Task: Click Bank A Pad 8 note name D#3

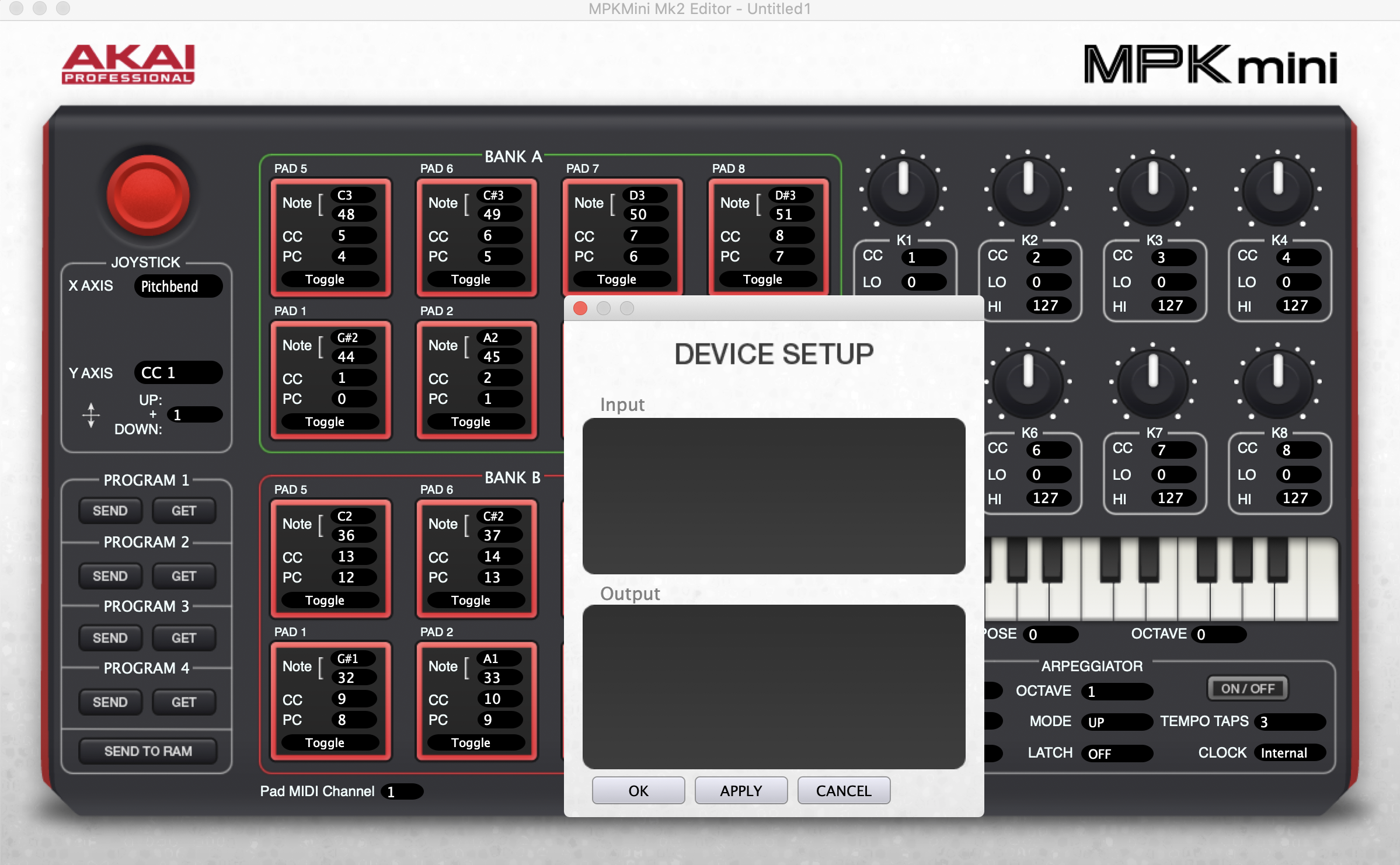Action: coord(791,195)
